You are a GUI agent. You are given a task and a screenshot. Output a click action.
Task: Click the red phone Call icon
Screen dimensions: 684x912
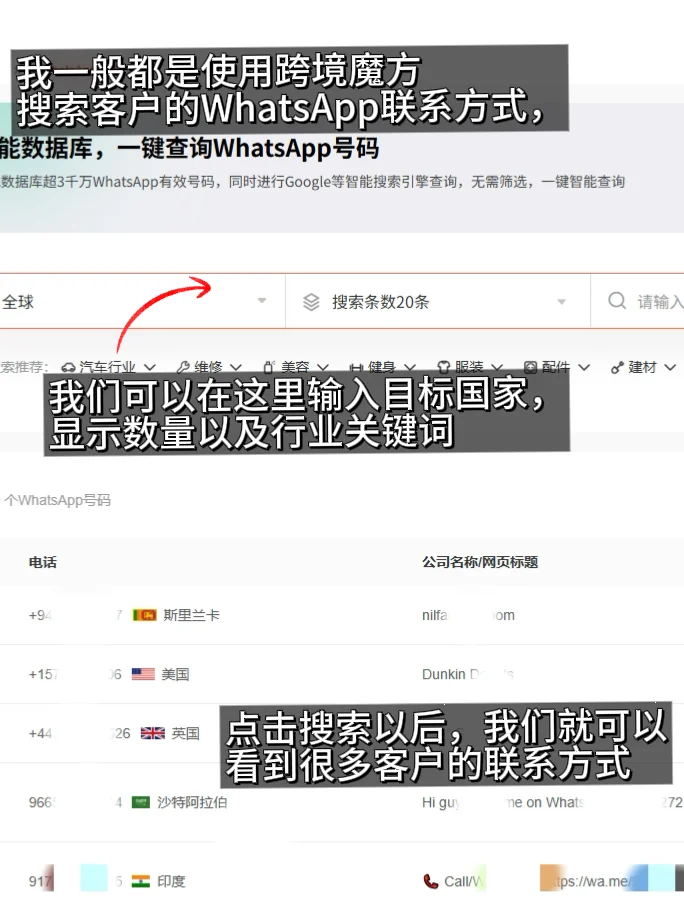coord(430,882)
